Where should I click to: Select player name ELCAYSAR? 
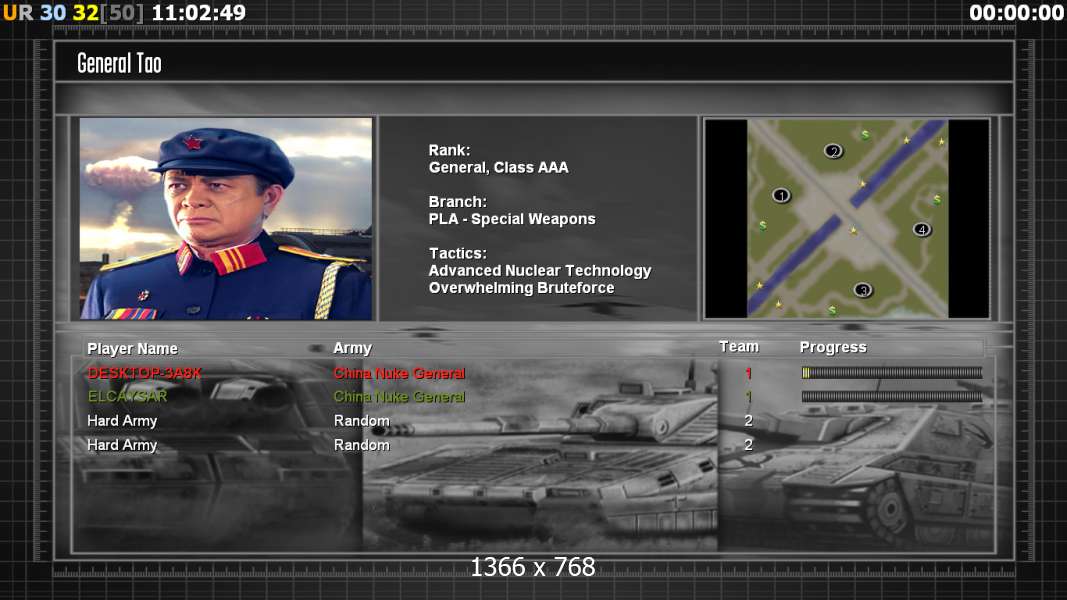pos(127,397)
